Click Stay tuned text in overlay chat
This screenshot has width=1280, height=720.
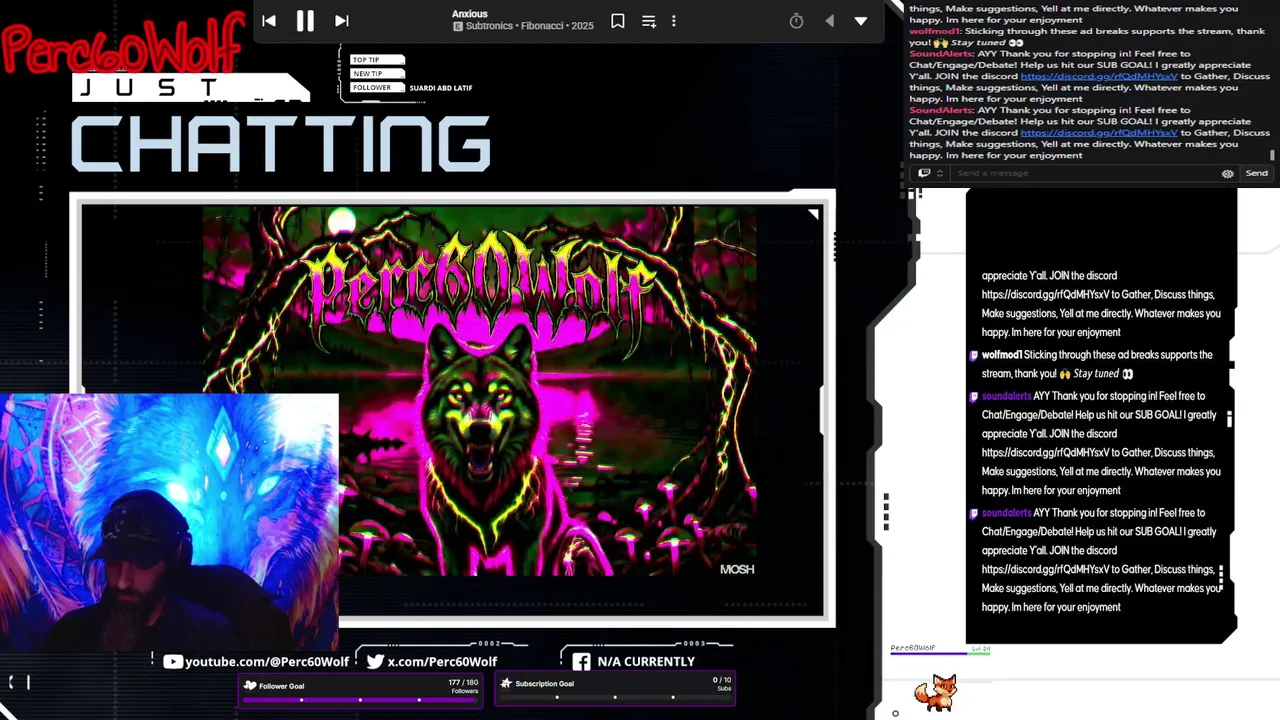[1095, 374]
